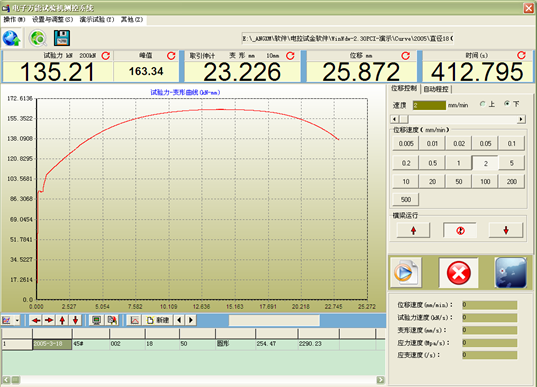Click the 速度 speed input field
The image size is (537, 387).
pyautogui.click(x=429, y=105)
